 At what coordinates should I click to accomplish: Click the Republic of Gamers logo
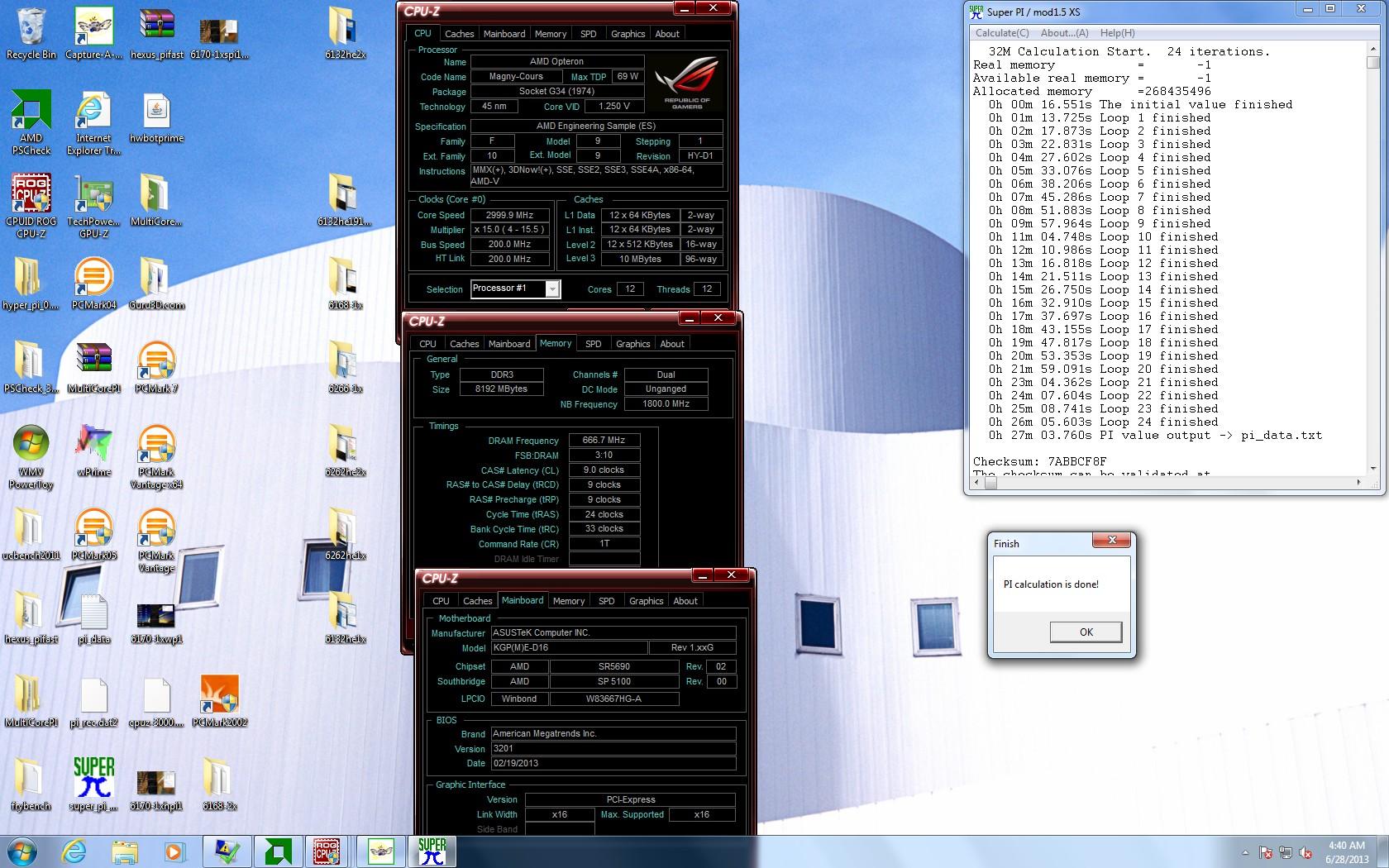tap(686, 83)
